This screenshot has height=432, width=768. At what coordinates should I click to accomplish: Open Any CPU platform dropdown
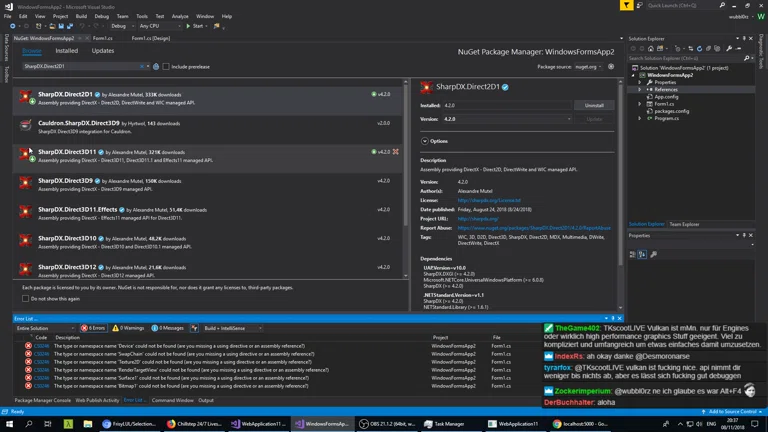tap(160, 26)
